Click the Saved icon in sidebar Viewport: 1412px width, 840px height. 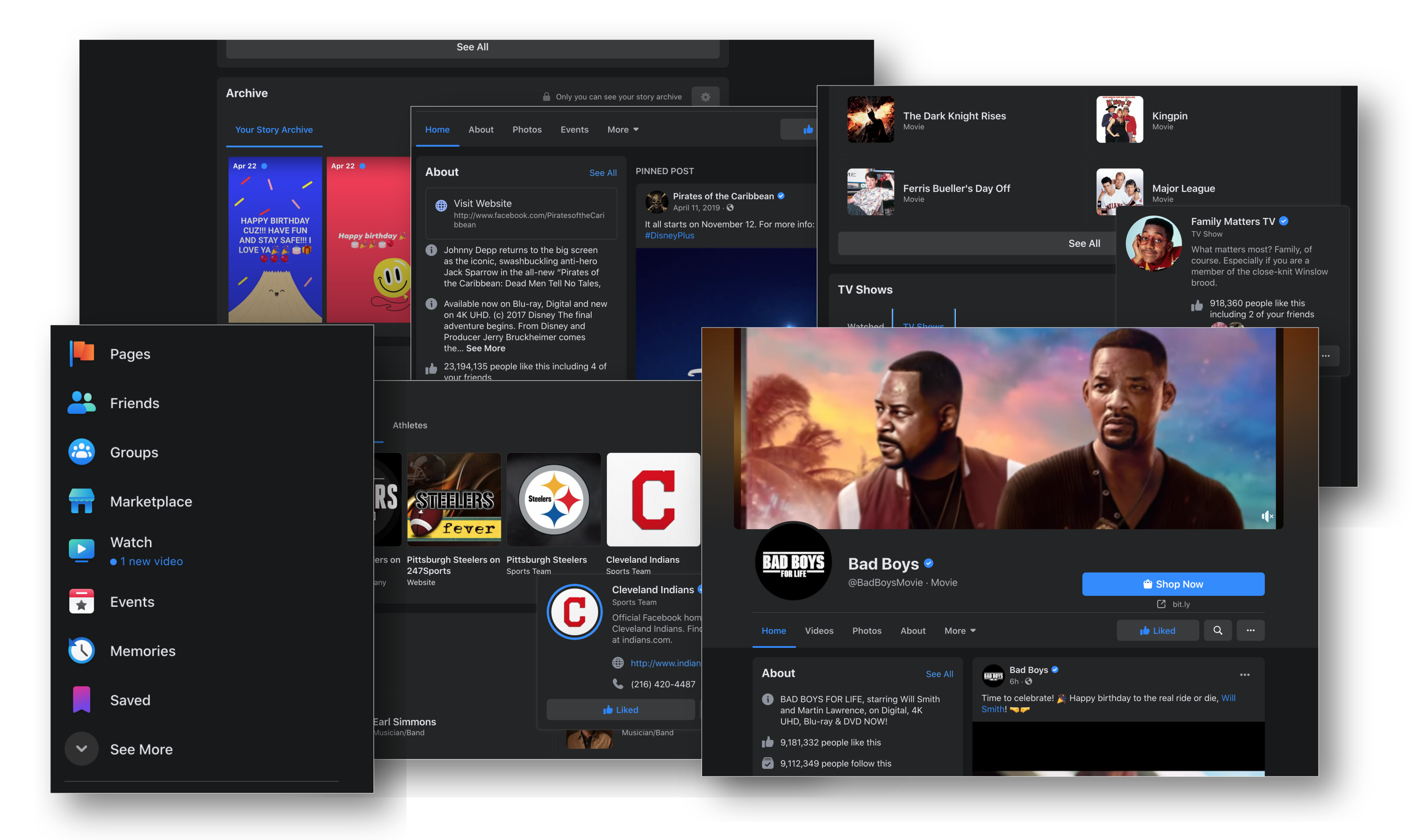coord(79,699)
